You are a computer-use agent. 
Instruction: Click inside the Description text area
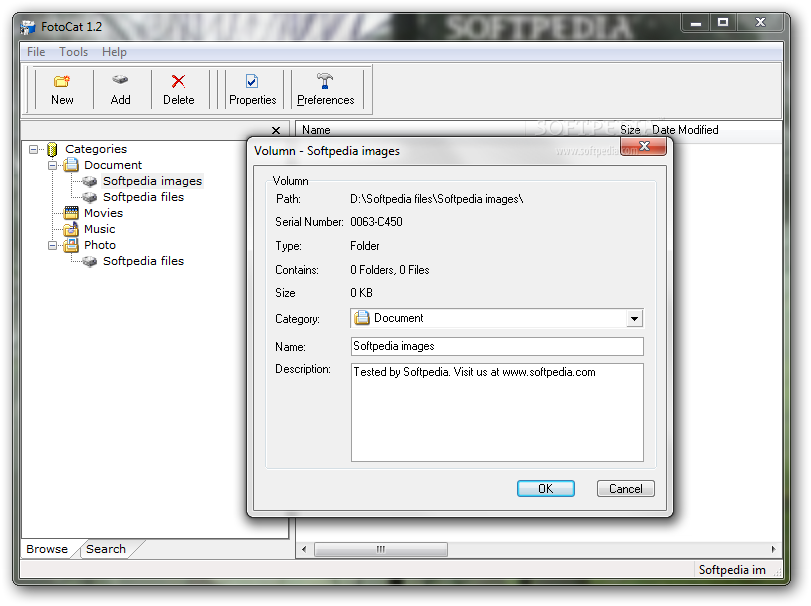tap(497, 412)
